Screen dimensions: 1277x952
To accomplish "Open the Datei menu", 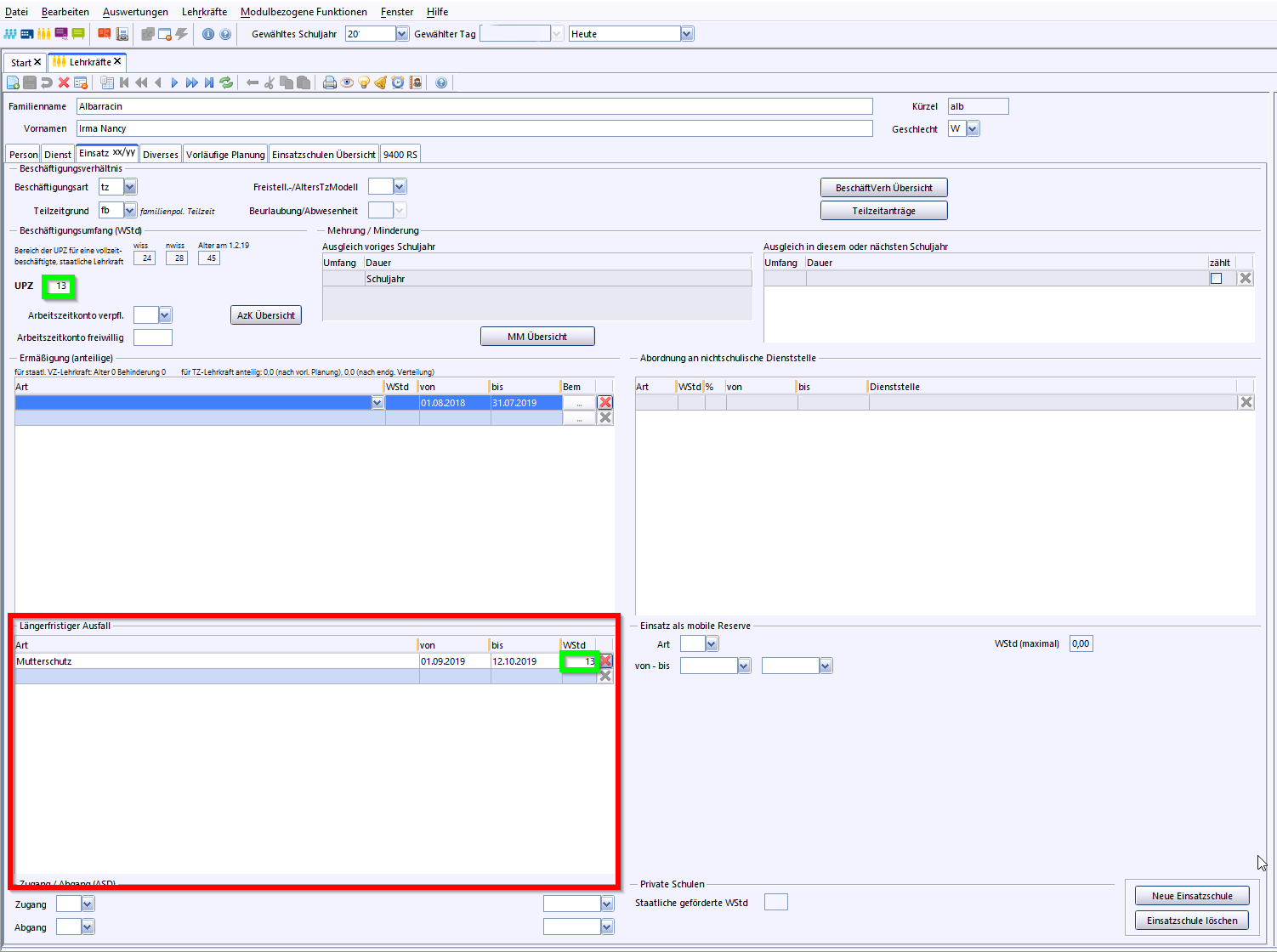I will coord(16,12).
